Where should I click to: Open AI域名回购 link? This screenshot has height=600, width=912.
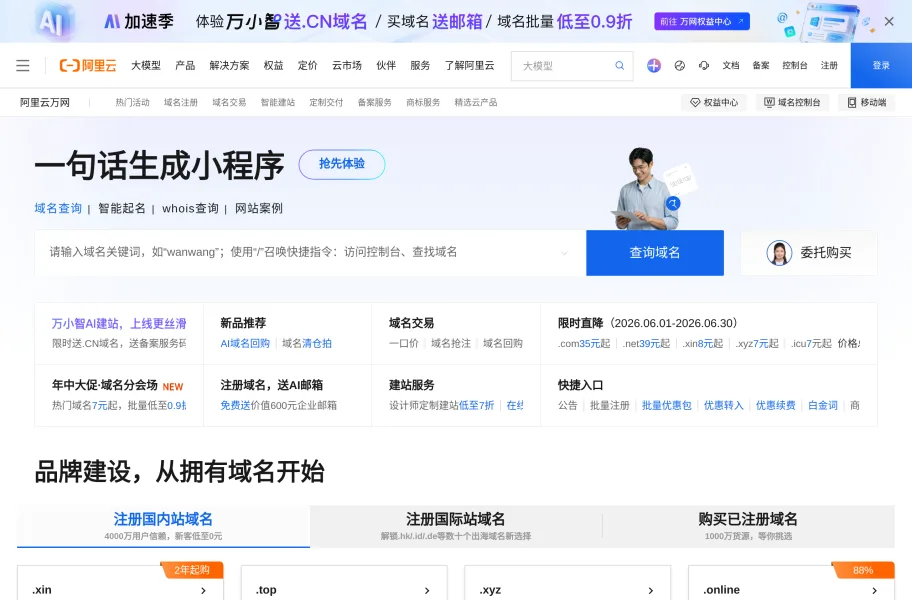coord(245,344)
